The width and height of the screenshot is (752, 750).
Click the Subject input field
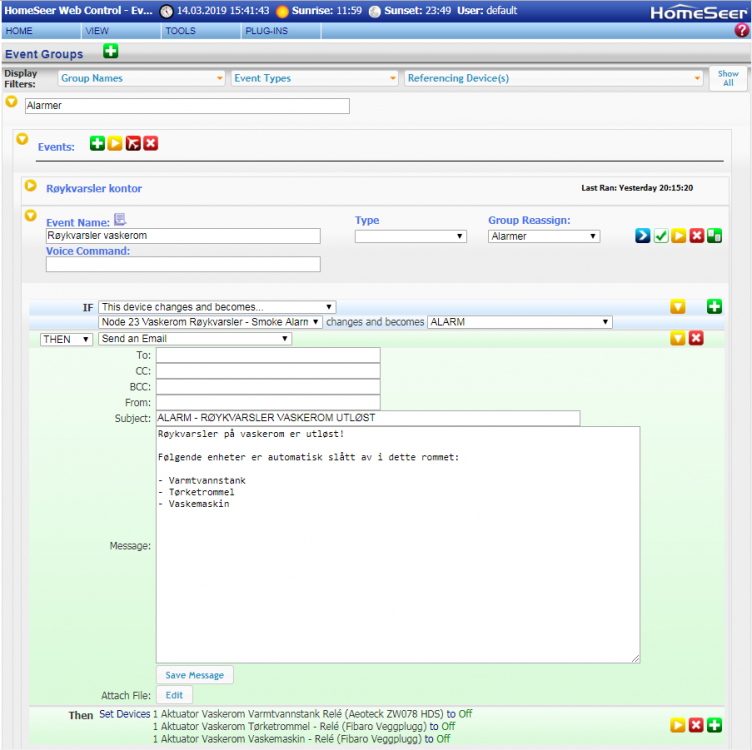(x=367, y=418)
